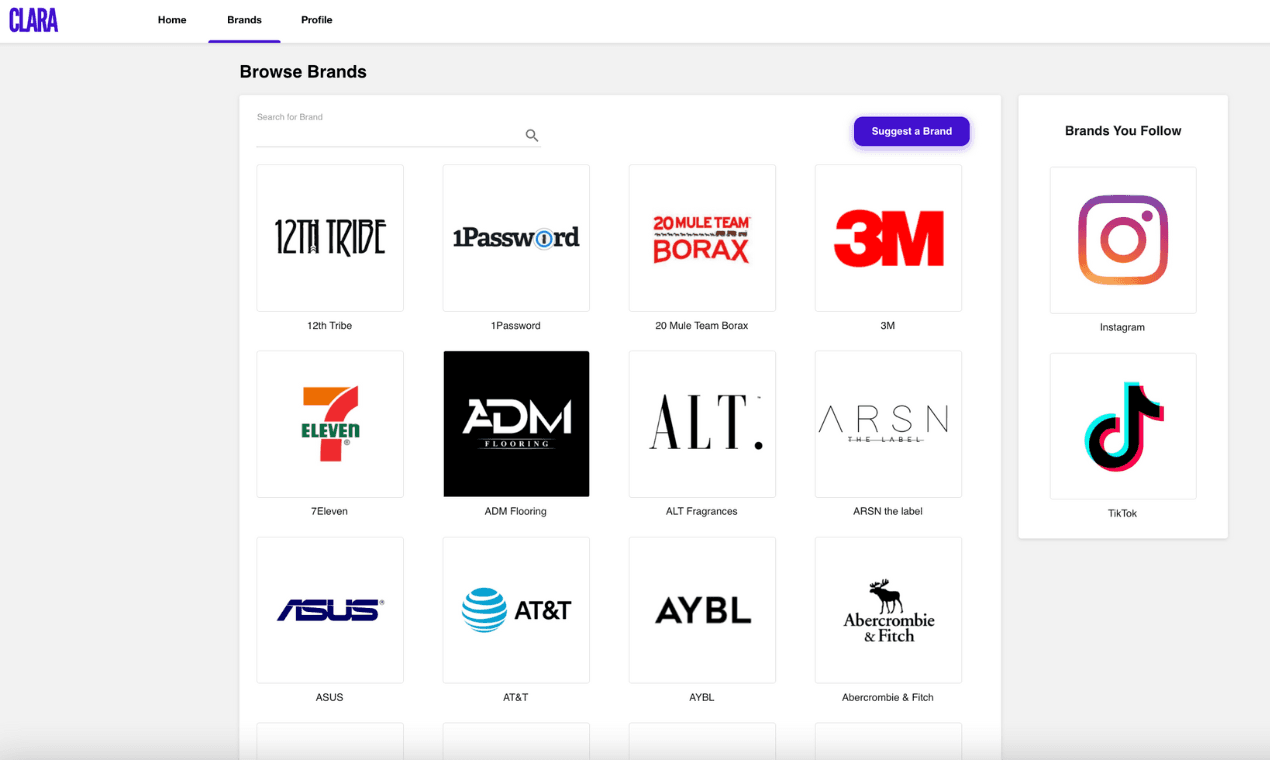Click the 1Password name label
1270x760 pixels.
516,326
